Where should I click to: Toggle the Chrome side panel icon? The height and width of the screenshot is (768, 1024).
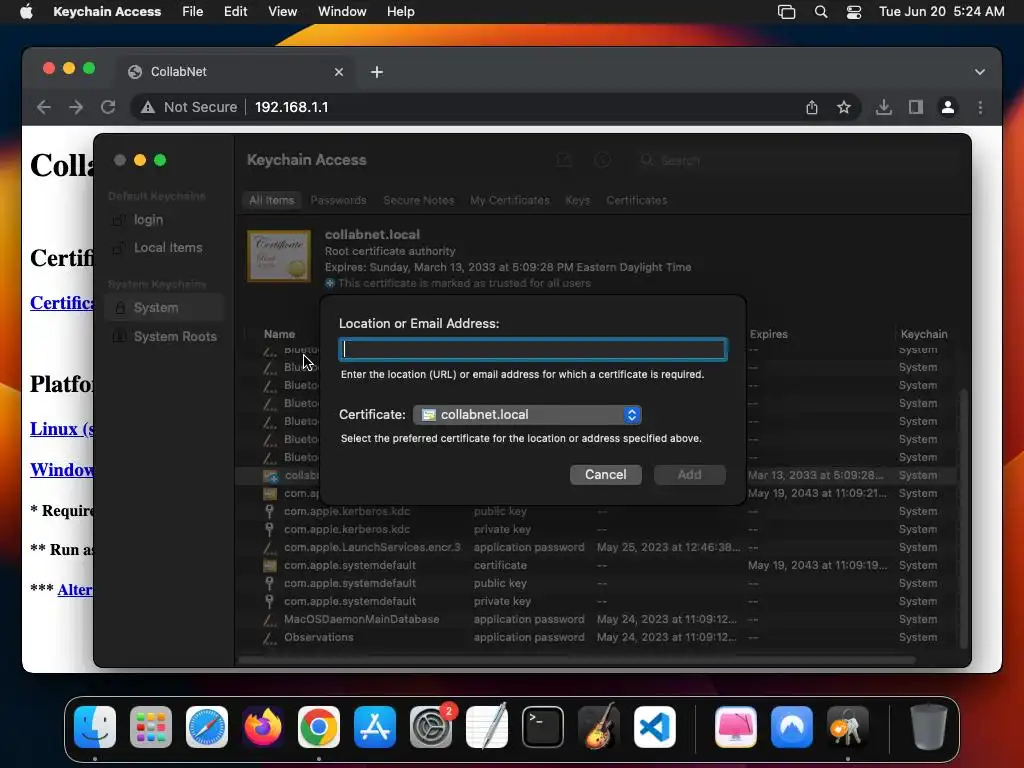coord(916,107)
